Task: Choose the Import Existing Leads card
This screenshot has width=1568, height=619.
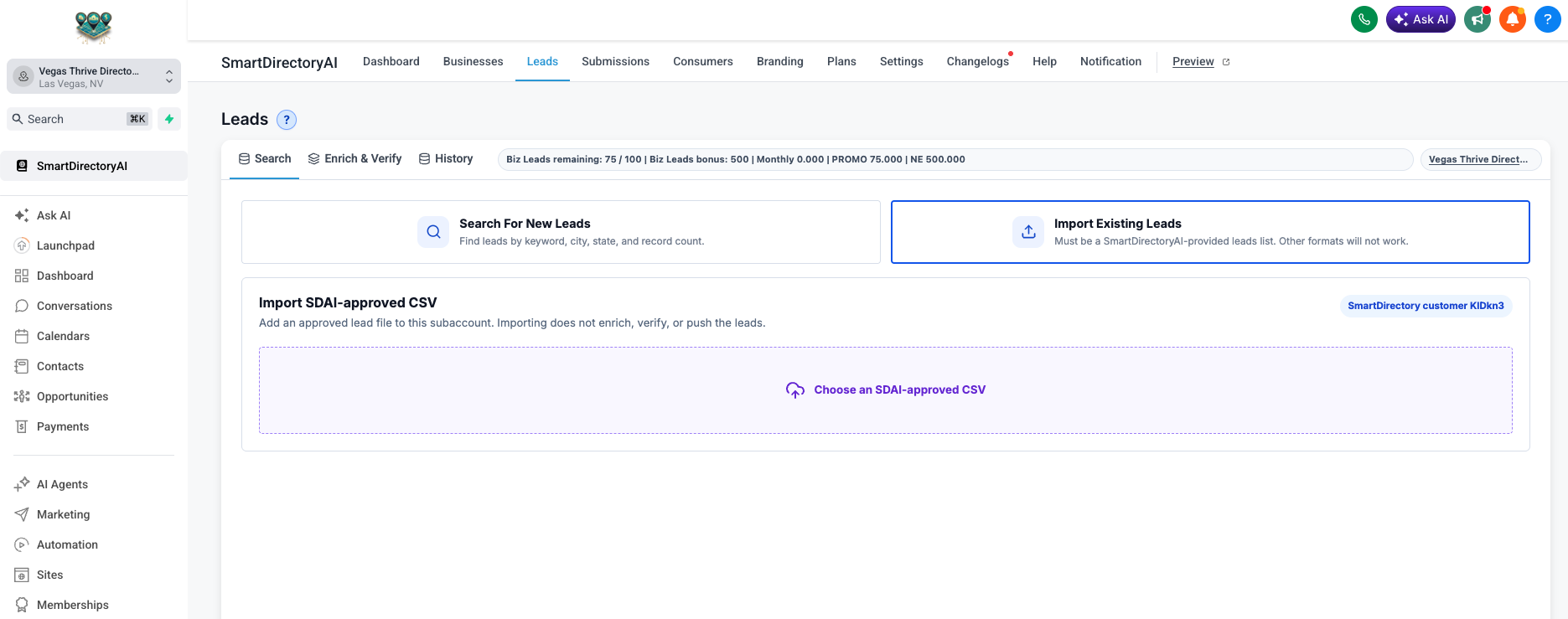Action: coord(1210,232)
